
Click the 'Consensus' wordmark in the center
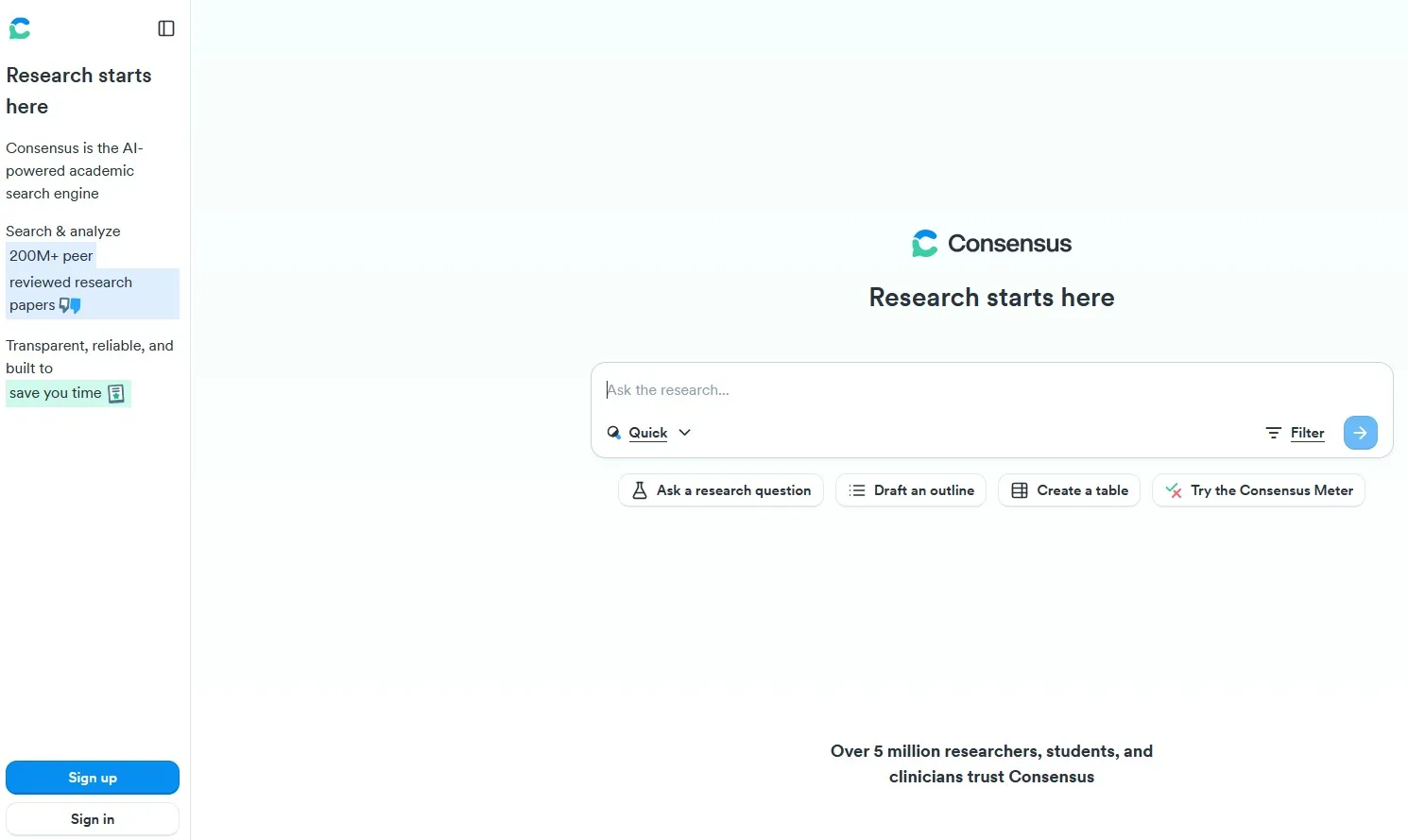[1009, 244]
